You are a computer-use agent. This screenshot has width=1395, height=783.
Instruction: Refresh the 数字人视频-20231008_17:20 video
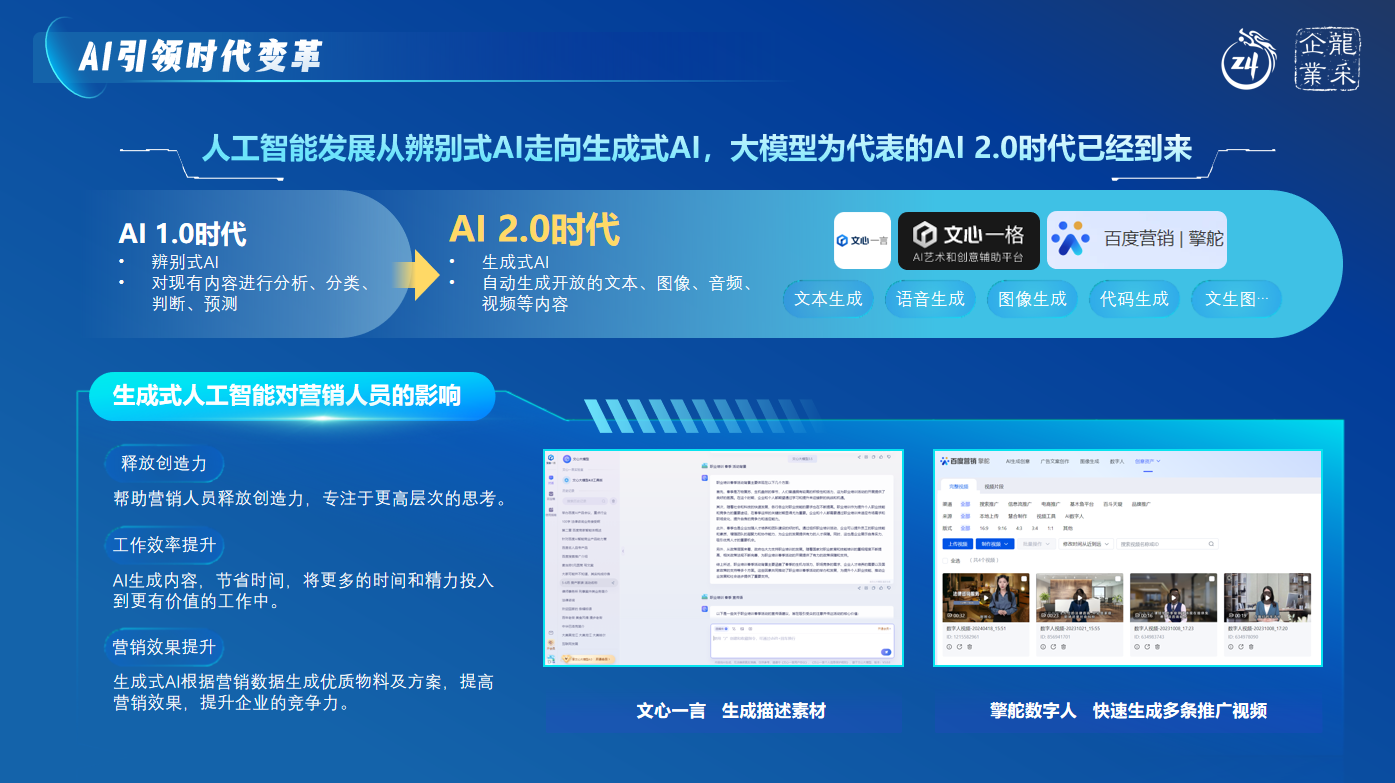(x=1242, y=647)
